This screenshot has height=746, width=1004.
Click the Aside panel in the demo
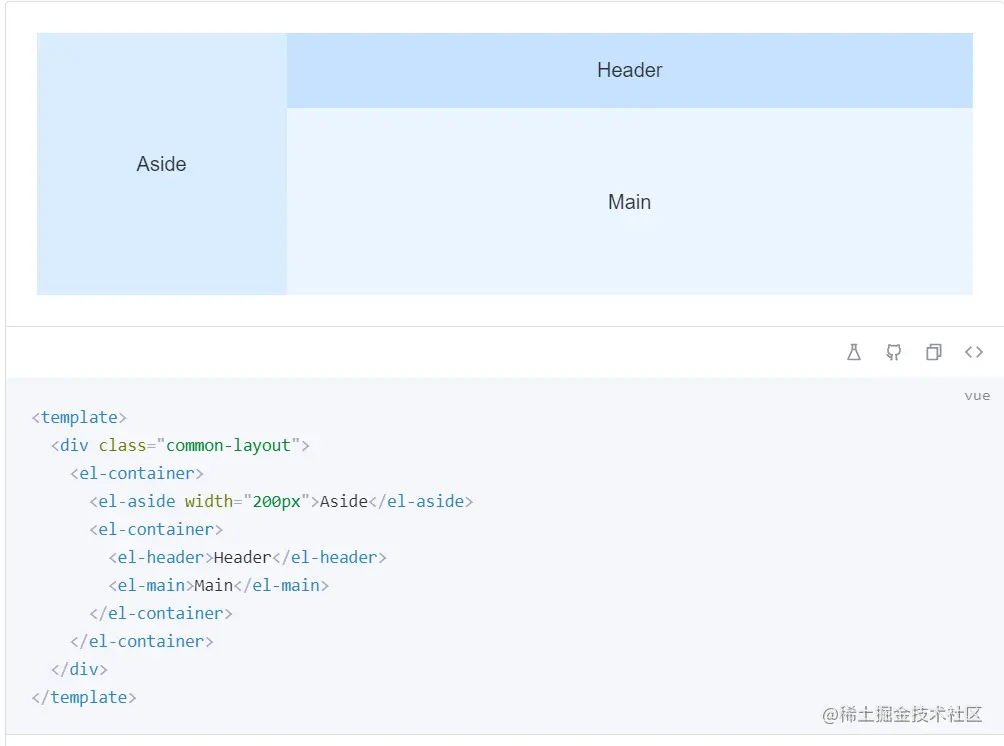tap(162, 164)
